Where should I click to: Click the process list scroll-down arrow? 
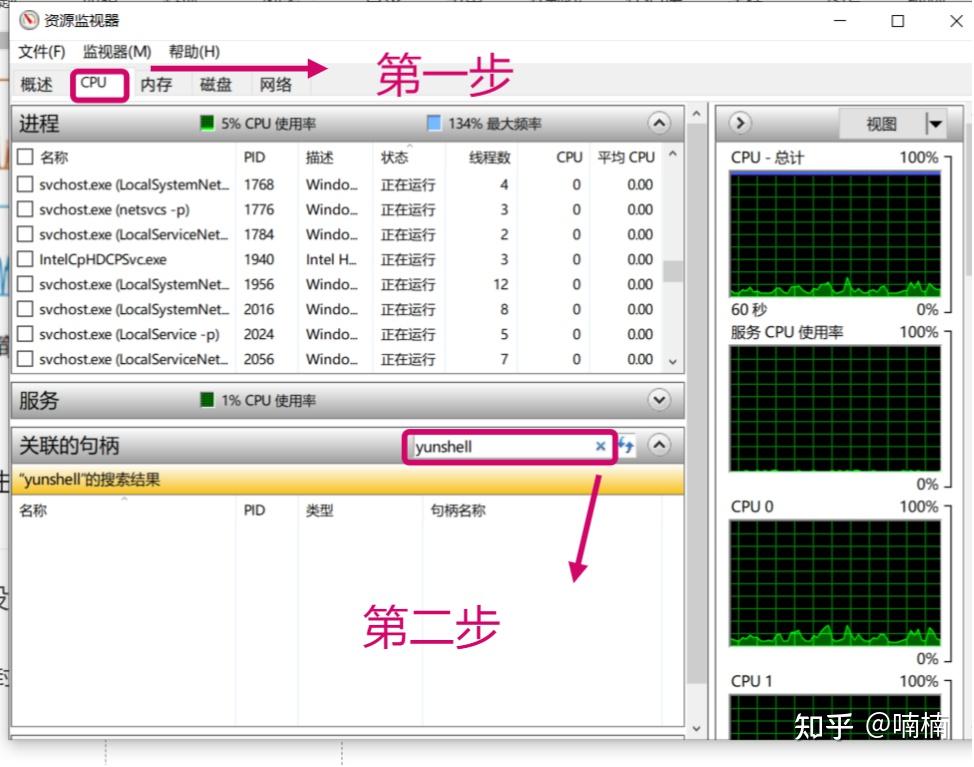[673, 361]
